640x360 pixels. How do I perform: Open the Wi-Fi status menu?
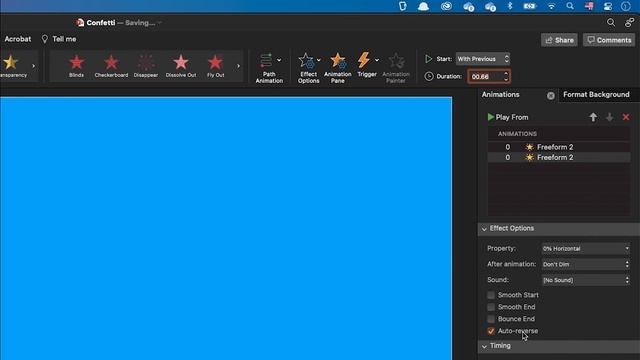551,6
